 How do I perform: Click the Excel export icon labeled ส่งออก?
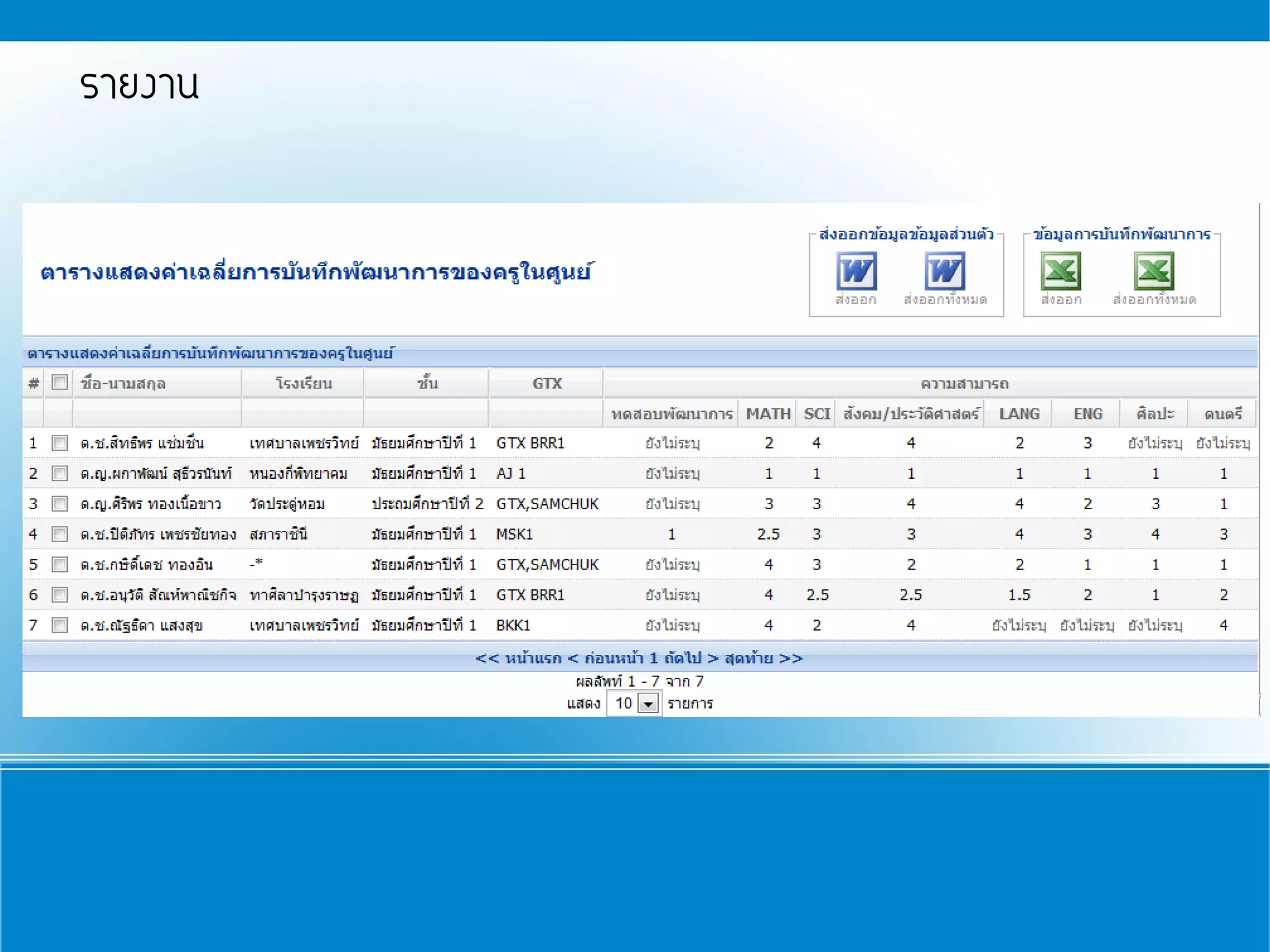point(1061,271)
